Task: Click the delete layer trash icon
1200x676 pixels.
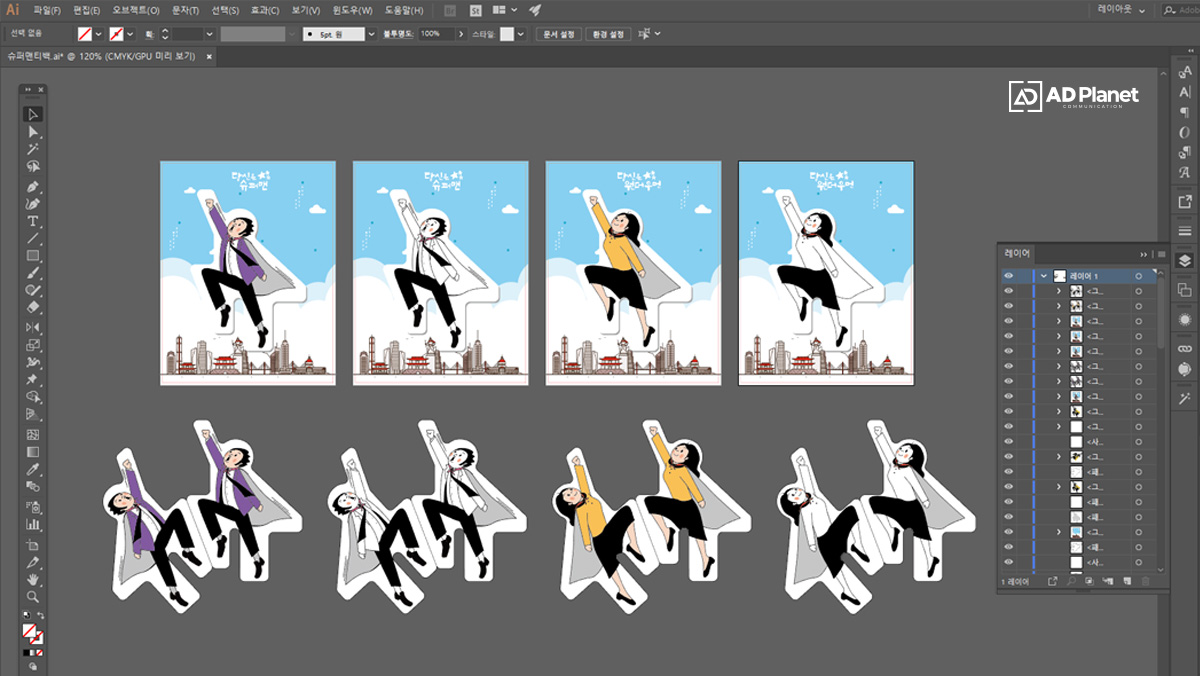Action: point(1146,581)
